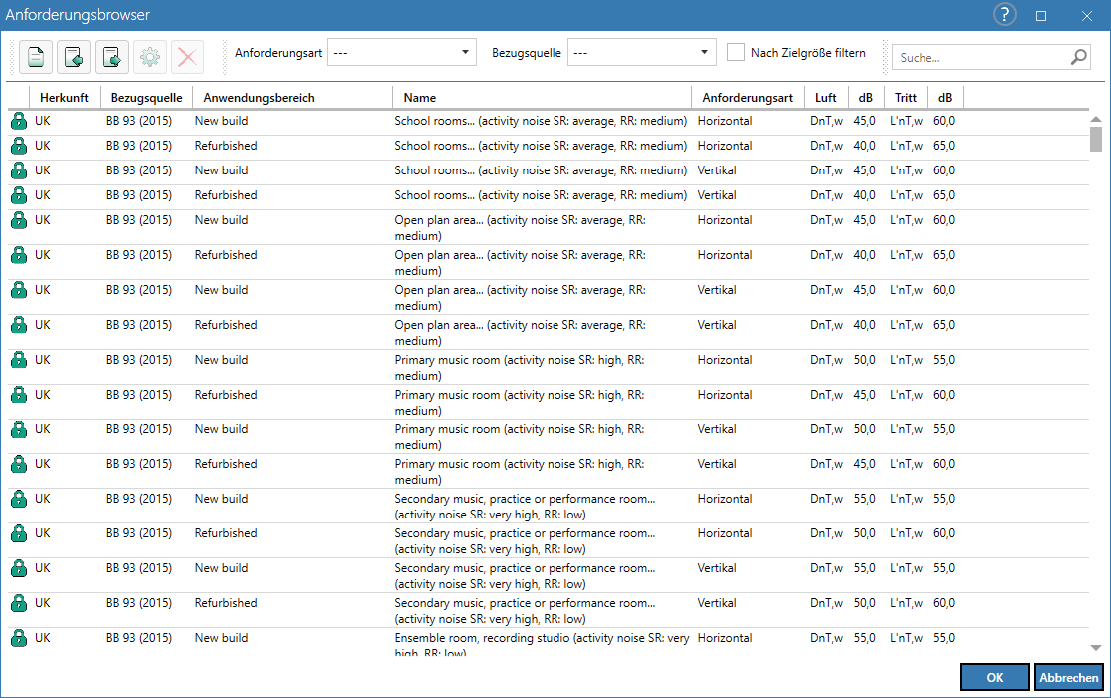This screenshot has height=698, width=1111.
Task: Click lock icon of Secondary music New build Horizontal row
Action: pos(19,500)
